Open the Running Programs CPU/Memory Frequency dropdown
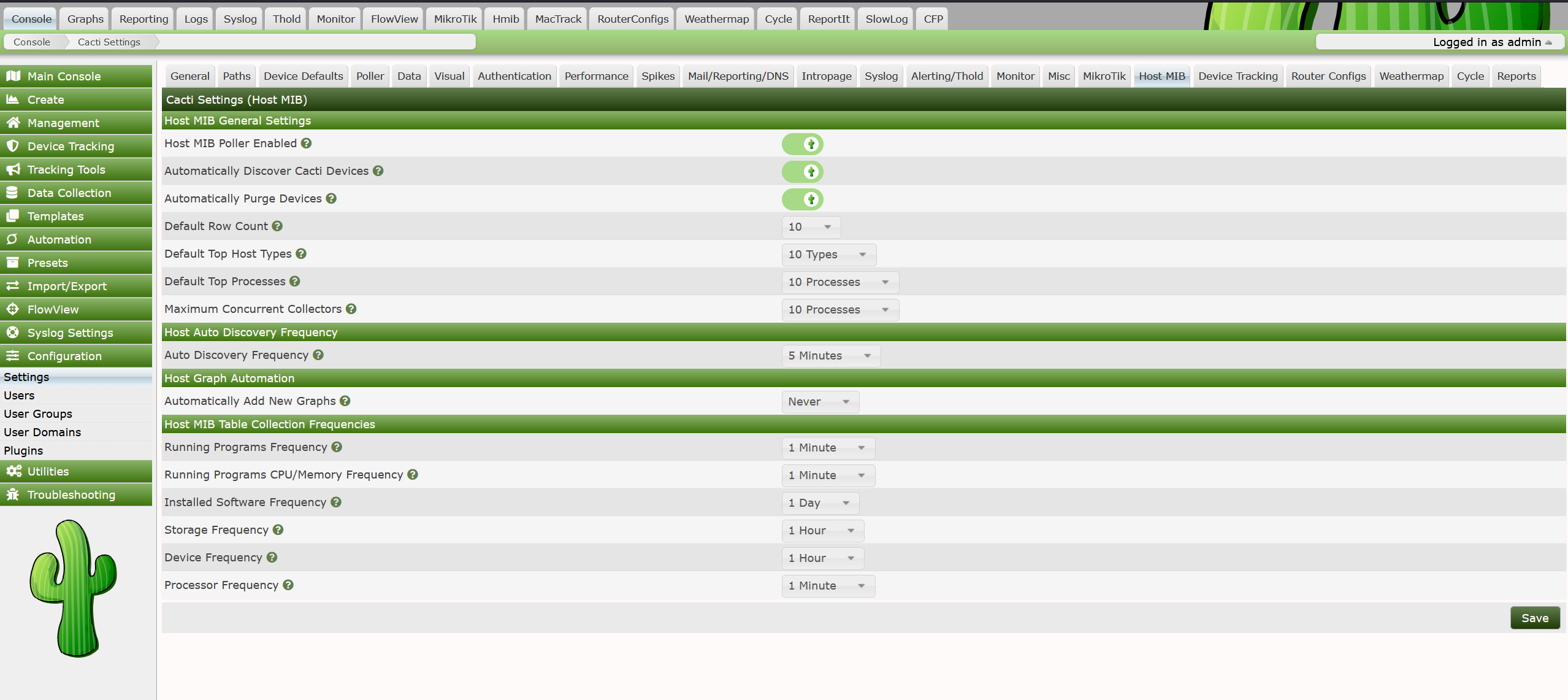Viewport: 1568px width, 700px height. click(x=828, y=475)
